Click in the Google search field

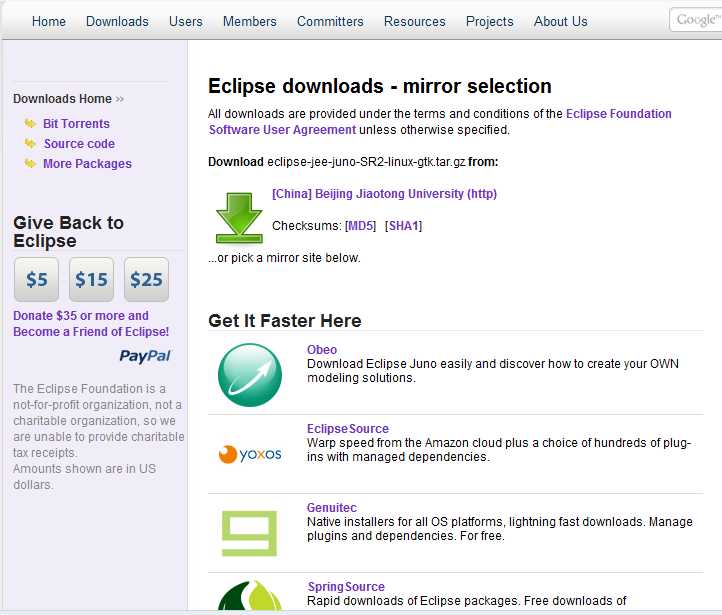696,20
